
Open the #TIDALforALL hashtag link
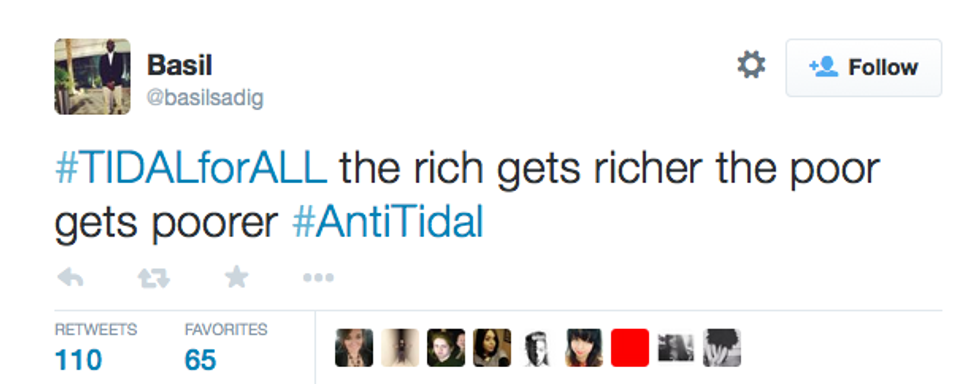point(191,169)
